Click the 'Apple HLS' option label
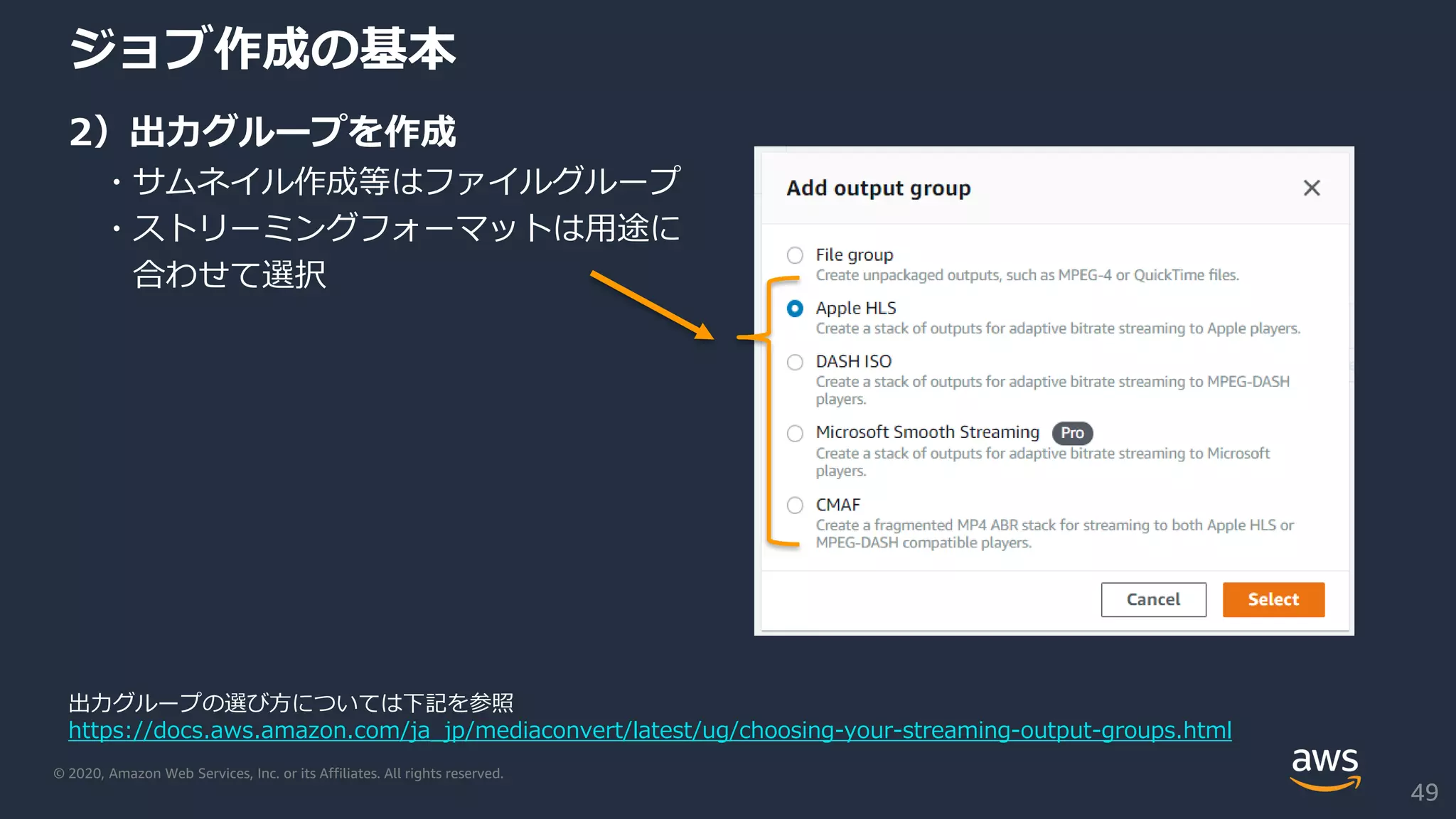1456x819 pixels. coord(856,308)
